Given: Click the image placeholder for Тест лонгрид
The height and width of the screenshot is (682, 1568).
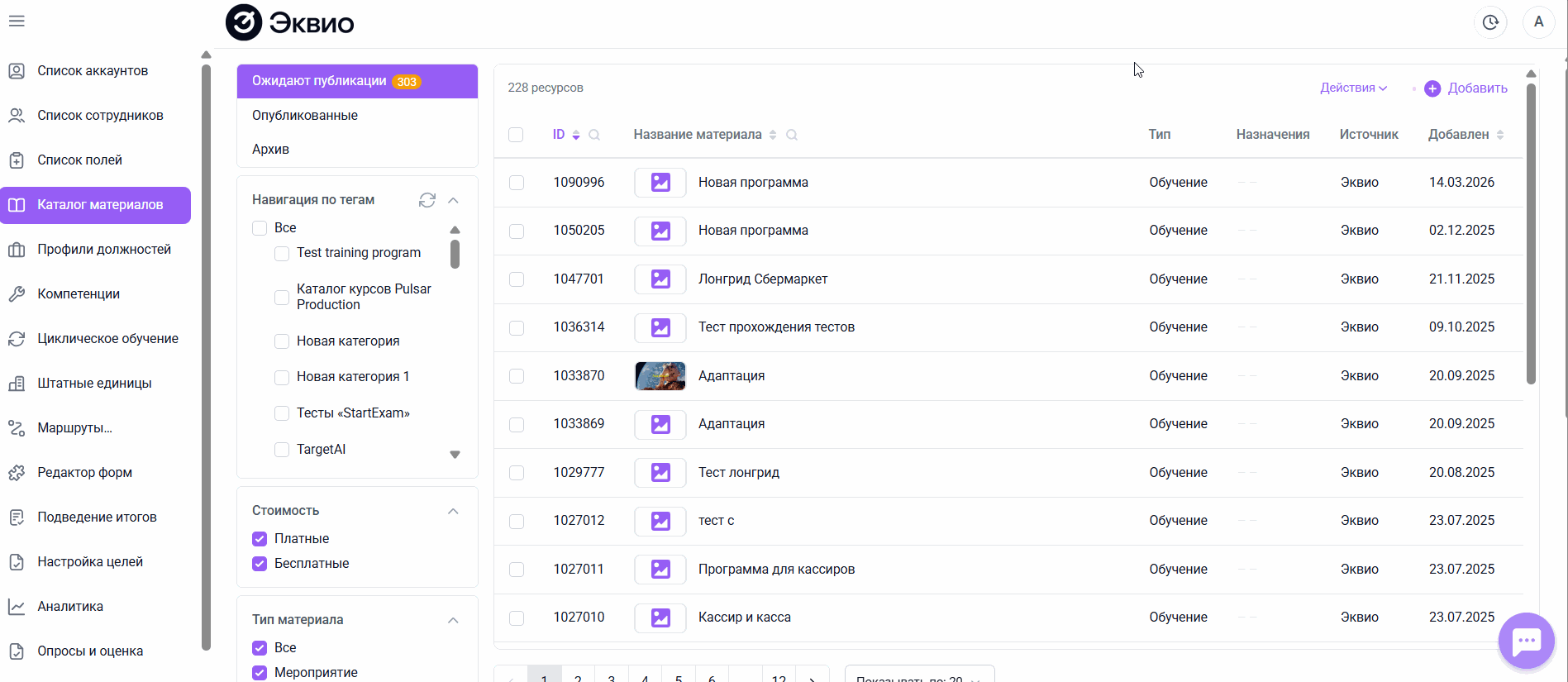Looking at the screenshot, I should (660, 473).
